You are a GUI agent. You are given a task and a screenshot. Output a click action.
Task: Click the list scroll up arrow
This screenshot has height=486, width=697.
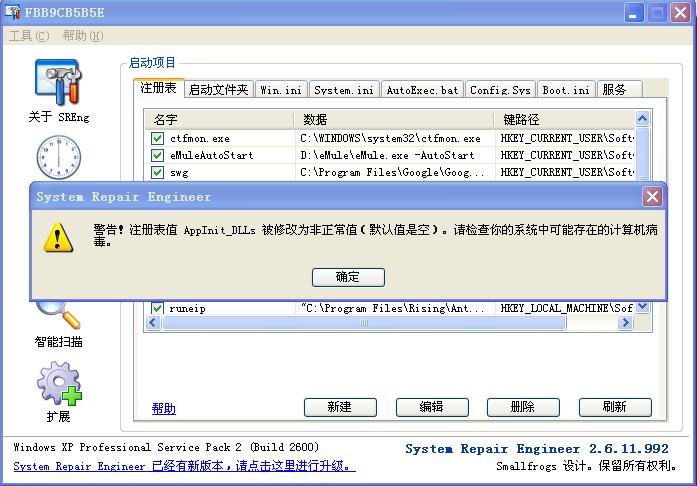[642, 118]
